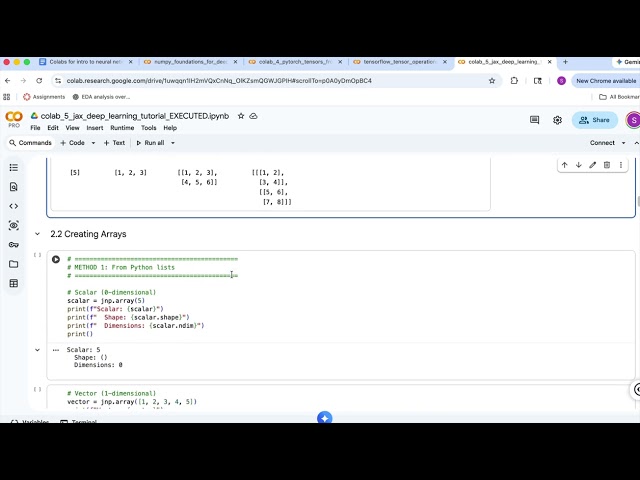Image resolution: width=640 pixels, height=480 pixels.
Task: Open Chrome profile avatar
Action: click(x=561, y=81)
